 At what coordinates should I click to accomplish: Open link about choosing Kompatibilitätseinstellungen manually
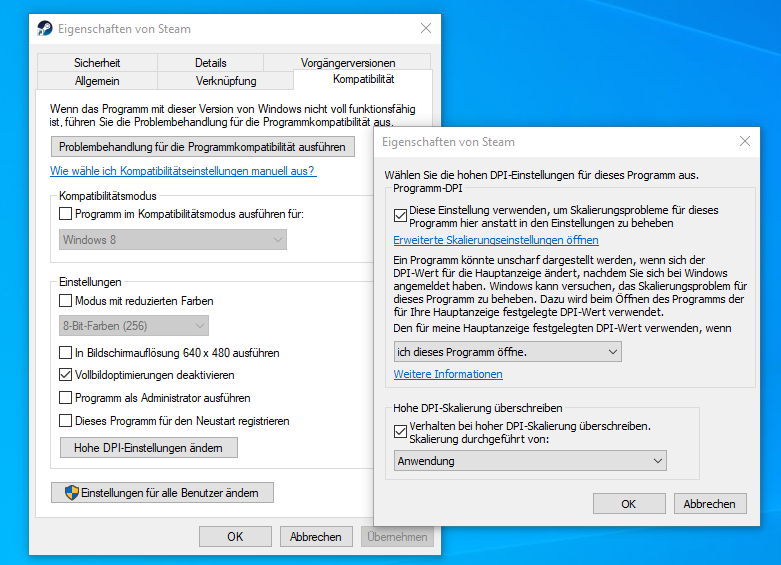click(x=183, y=171)
